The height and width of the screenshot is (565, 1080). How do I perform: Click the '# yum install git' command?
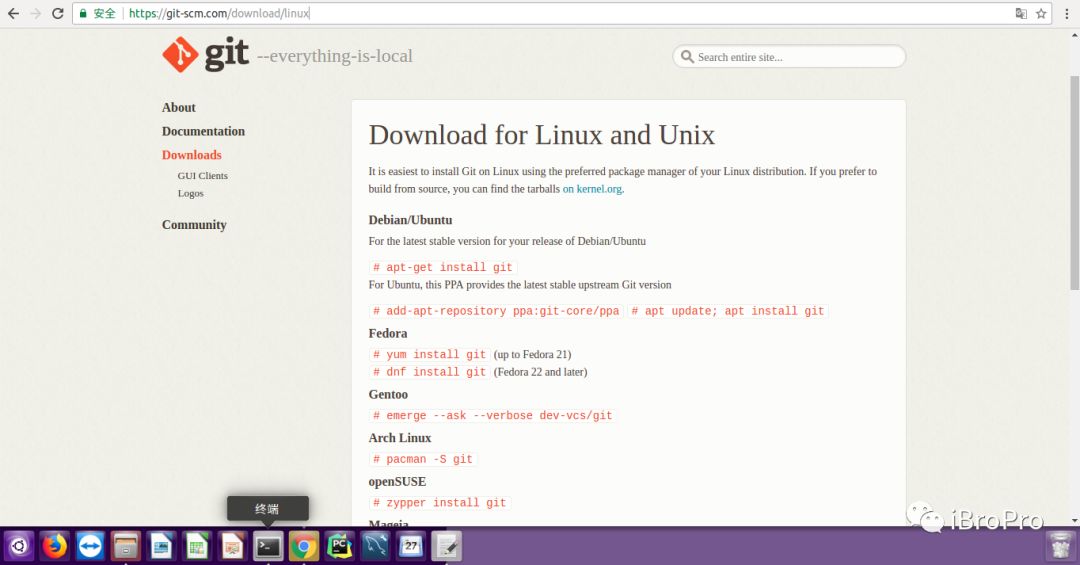pyautogui.click(x=429, y=354)
